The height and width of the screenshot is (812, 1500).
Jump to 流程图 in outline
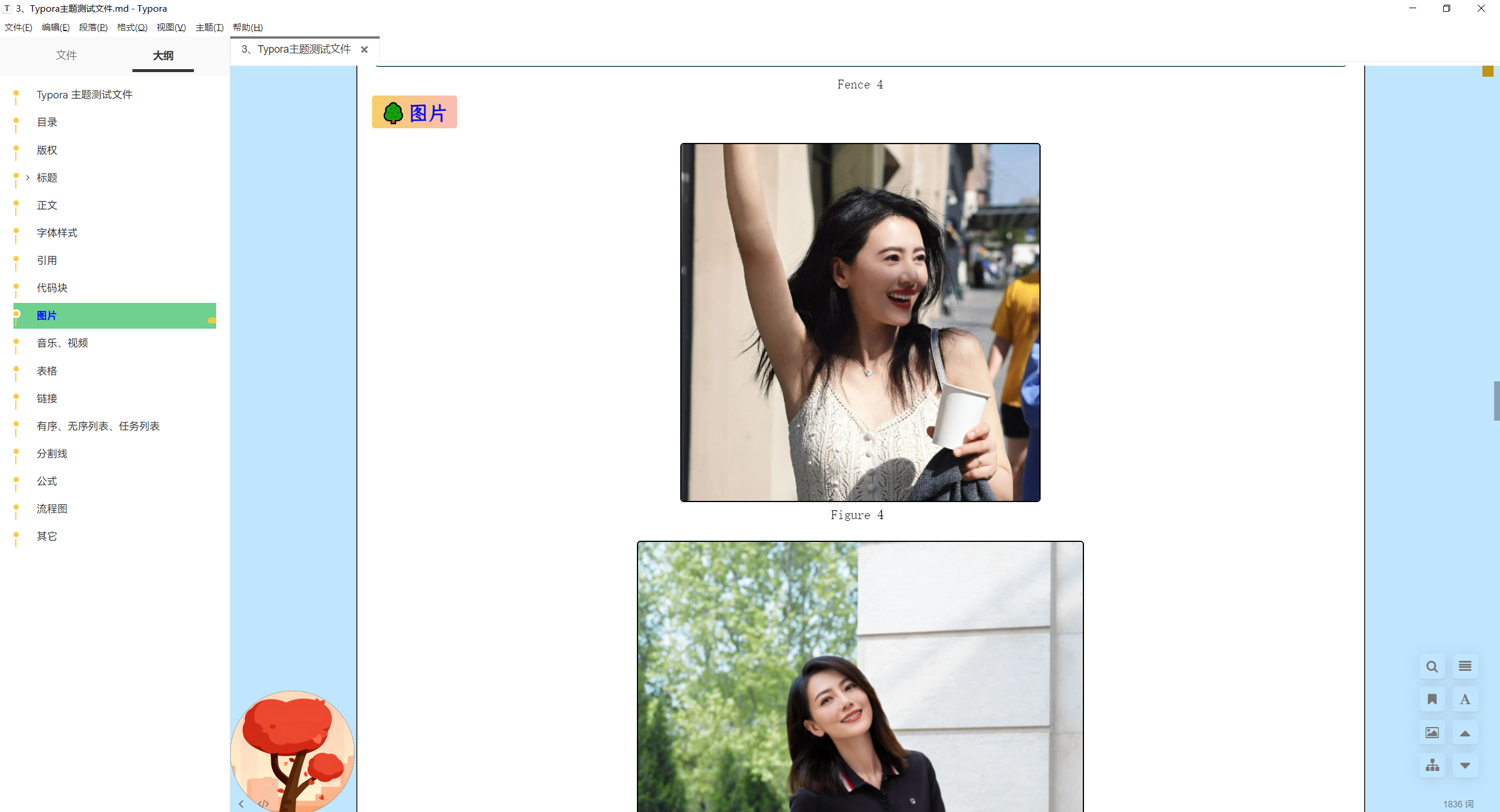coord(52,509)
